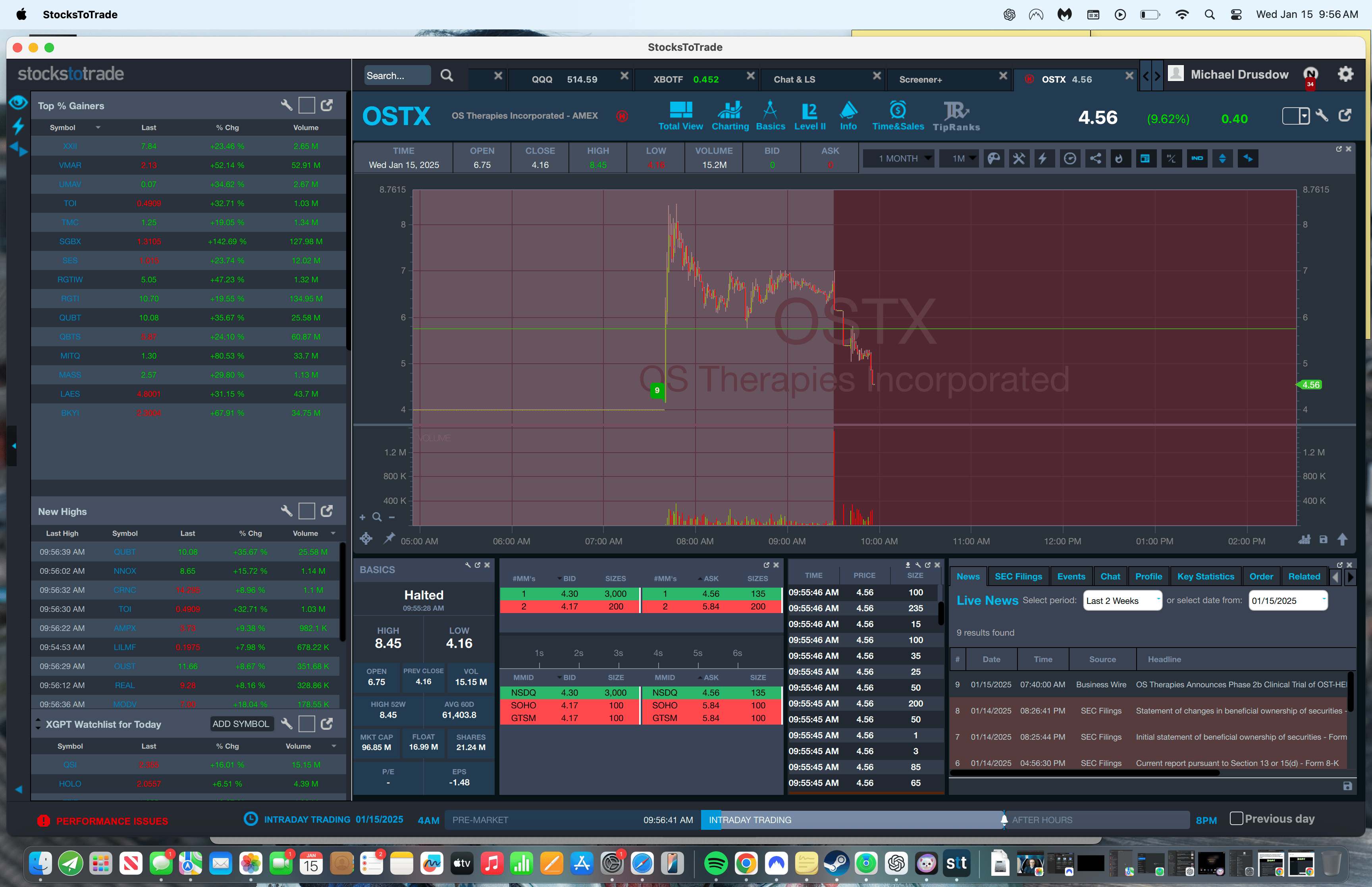Open the OS Therapies Phase 2b headline
1372x887 pixels.
click(x=1240, y=685)
